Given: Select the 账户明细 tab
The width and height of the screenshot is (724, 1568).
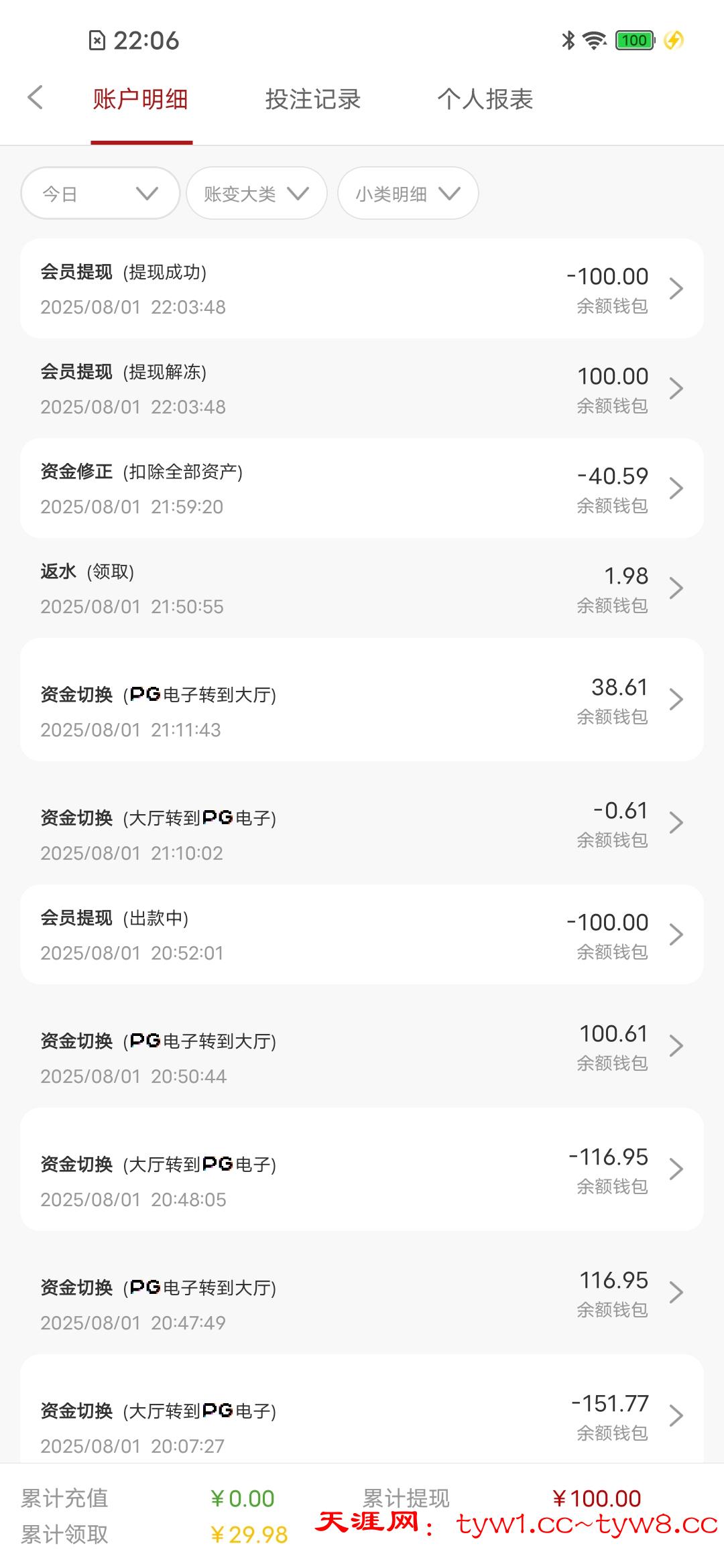Looking at the screenshot, I should pos(141,99).
